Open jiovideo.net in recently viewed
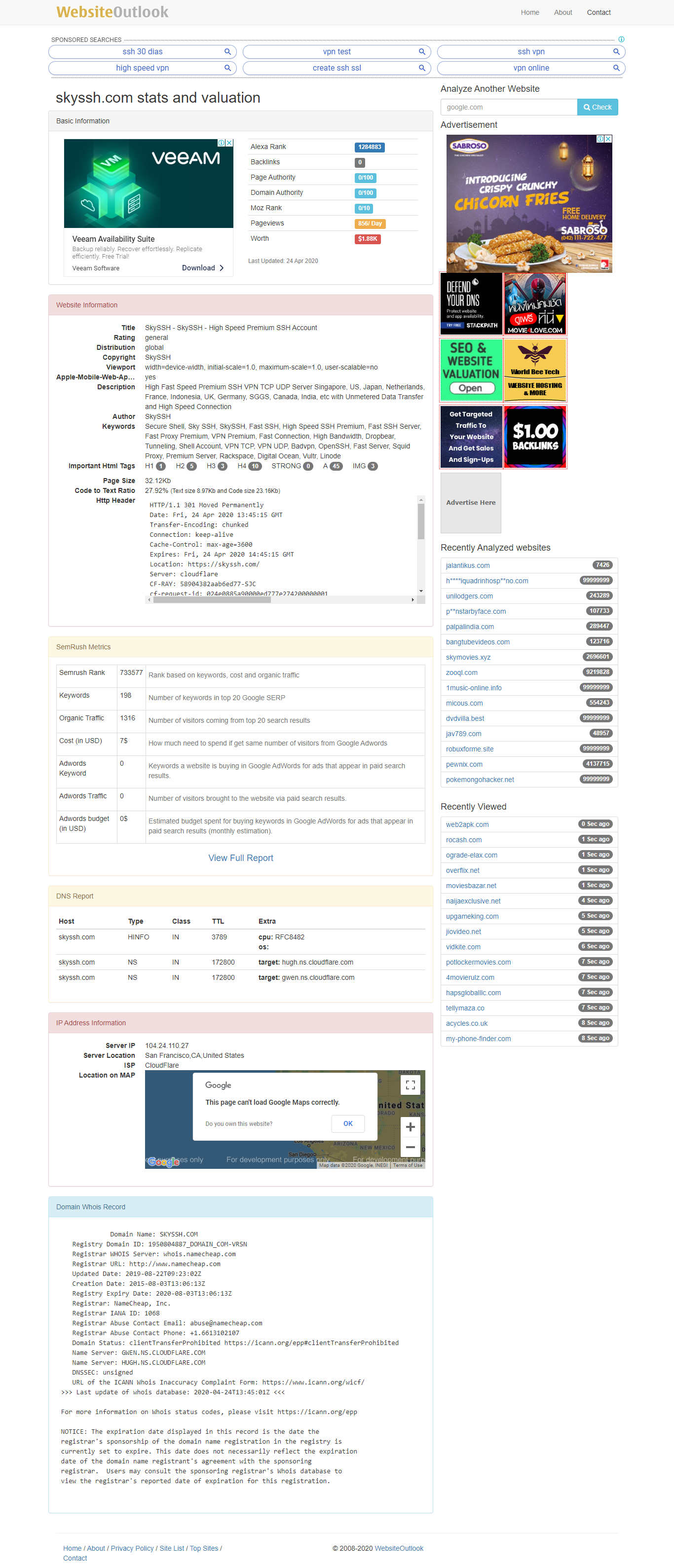The height and width of the screenshot is (1568, 674). point(463,932)
